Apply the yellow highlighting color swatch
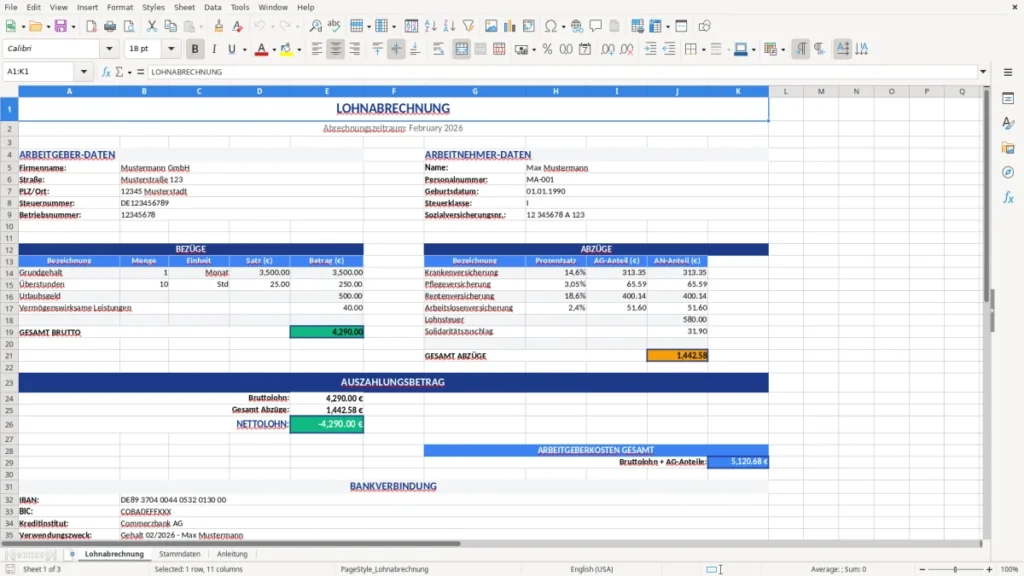The image size is (1024, 576). point(286,49)
